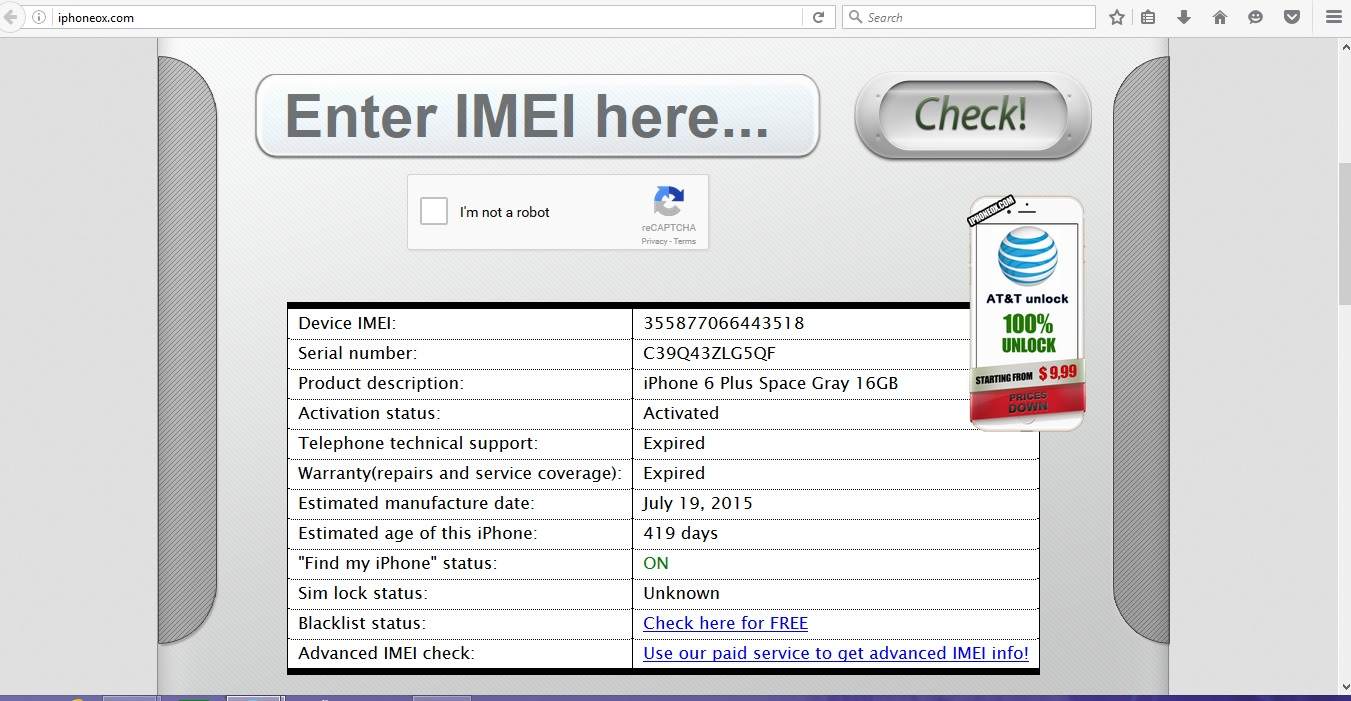This screenshot has height=701, width=1351.
Task: Click the browser back arrow button
Action: click(9, 17)
